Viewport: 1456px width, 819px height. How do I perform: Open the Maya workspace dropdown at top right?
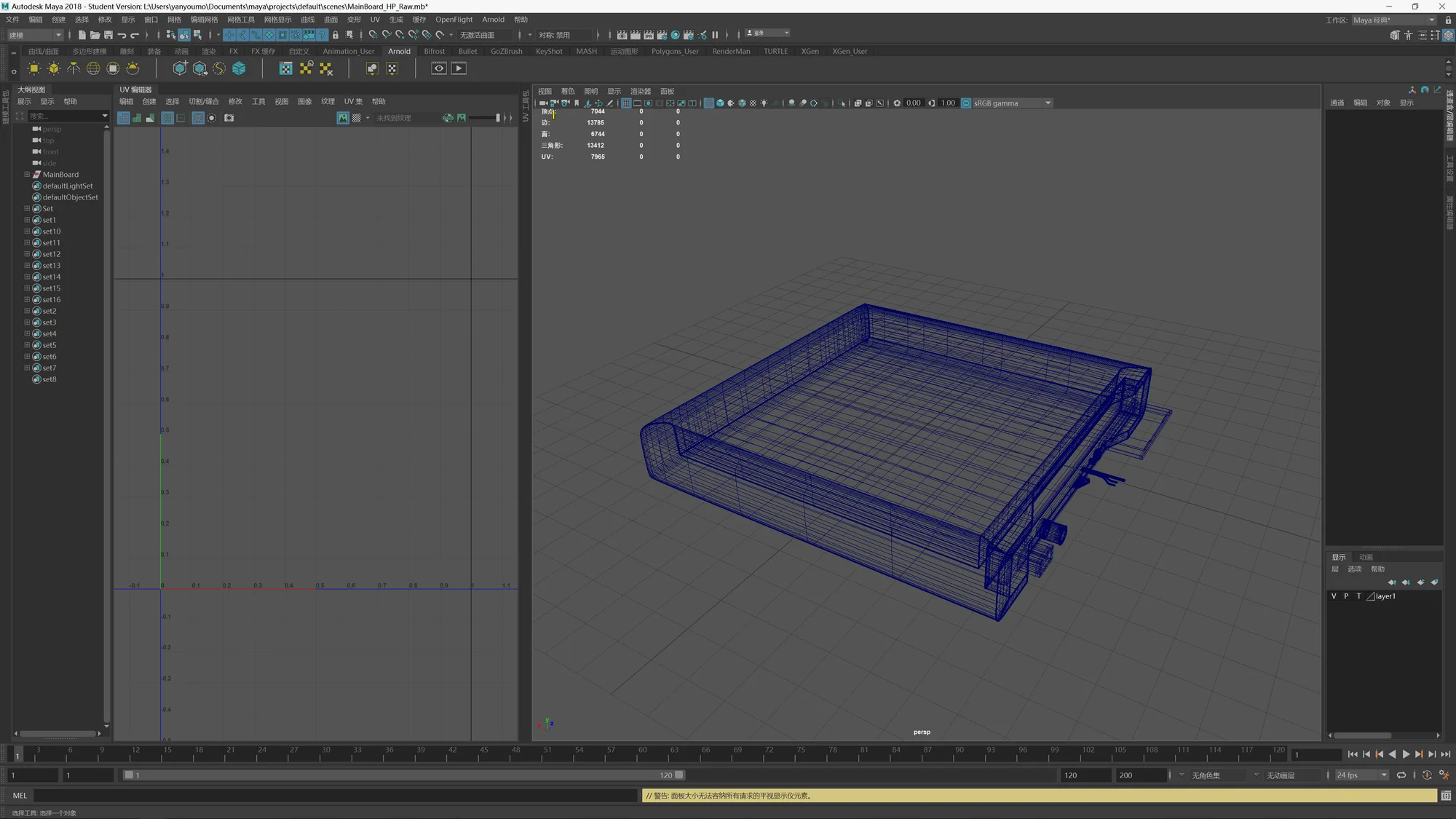pos(1393,20)
